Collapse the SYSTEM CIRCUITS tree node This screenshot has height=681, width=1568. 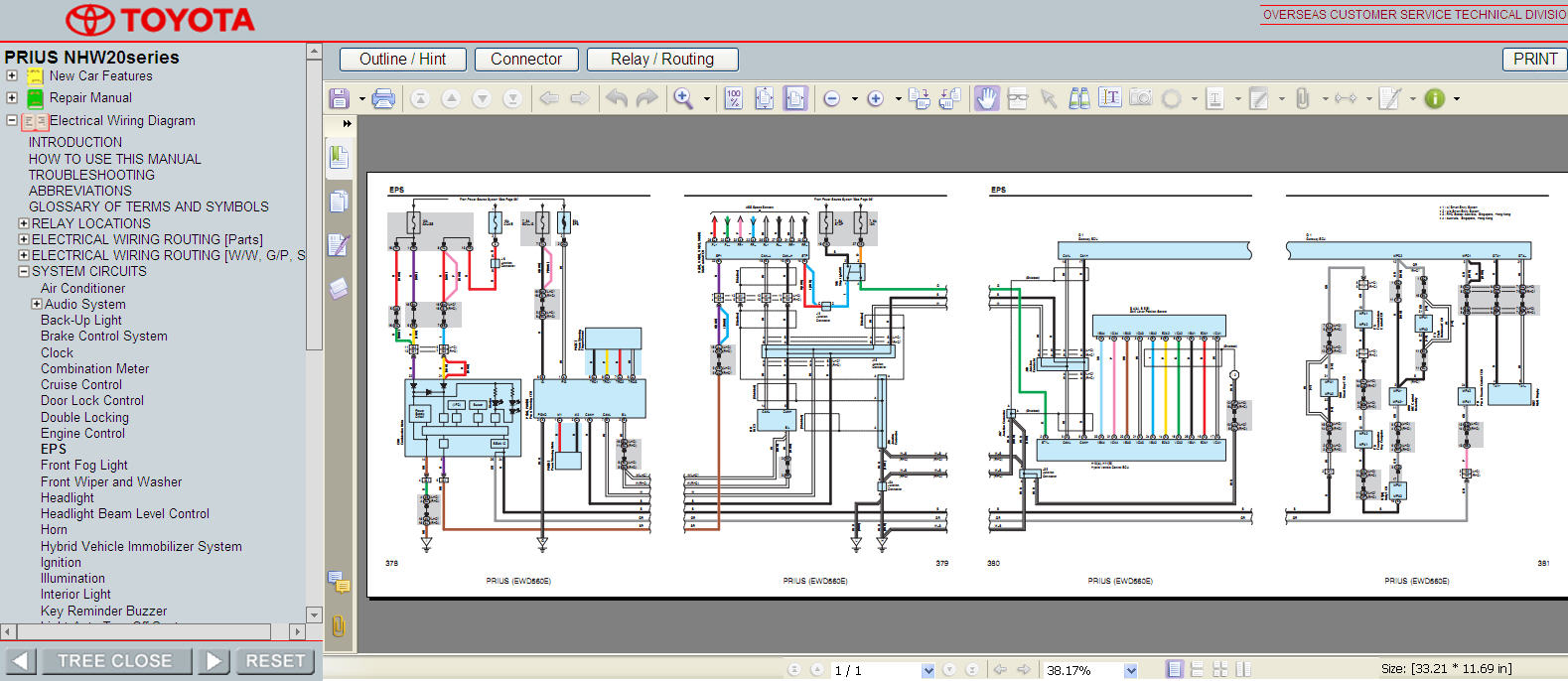coord(24,271)
